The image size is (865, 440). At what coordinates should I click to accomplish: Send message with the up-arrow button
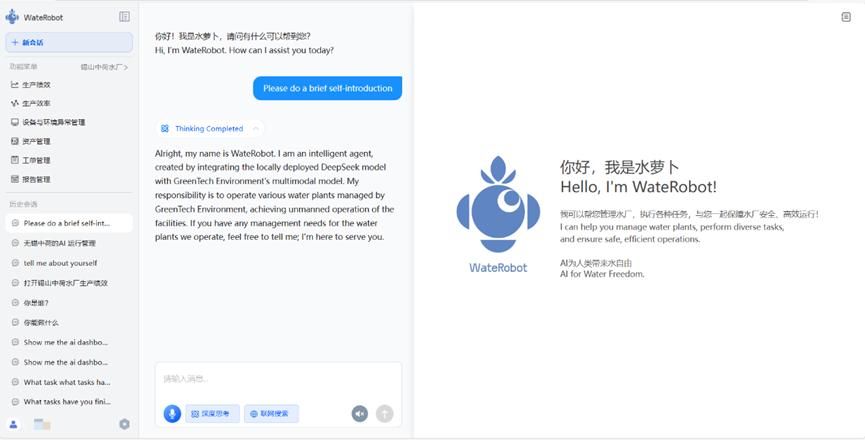[x=385, y=414]
